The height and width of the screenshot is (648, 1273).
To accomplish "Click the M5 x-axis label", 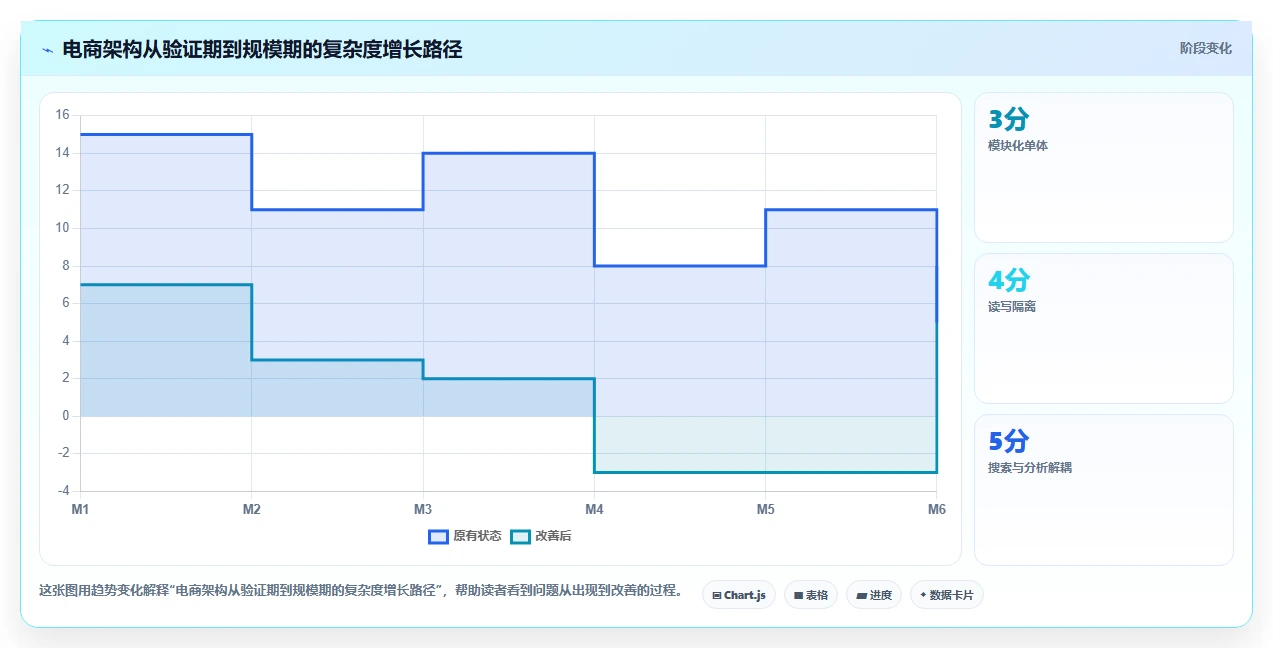I will click(x=765, y=509).
